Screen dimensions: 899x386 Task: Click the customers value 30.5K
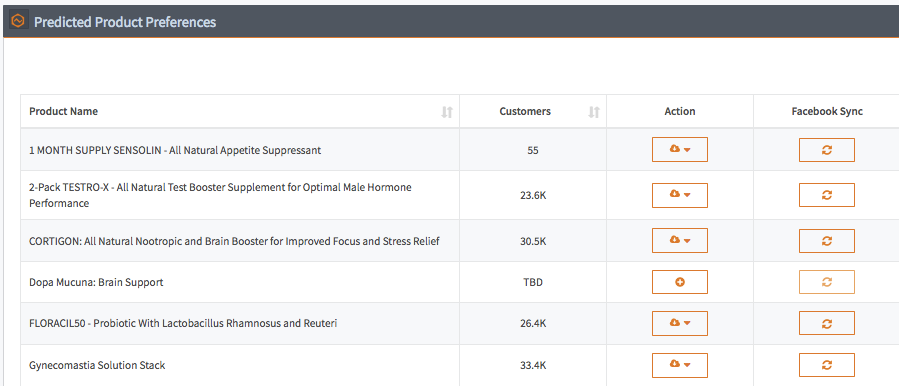(533, 241)
